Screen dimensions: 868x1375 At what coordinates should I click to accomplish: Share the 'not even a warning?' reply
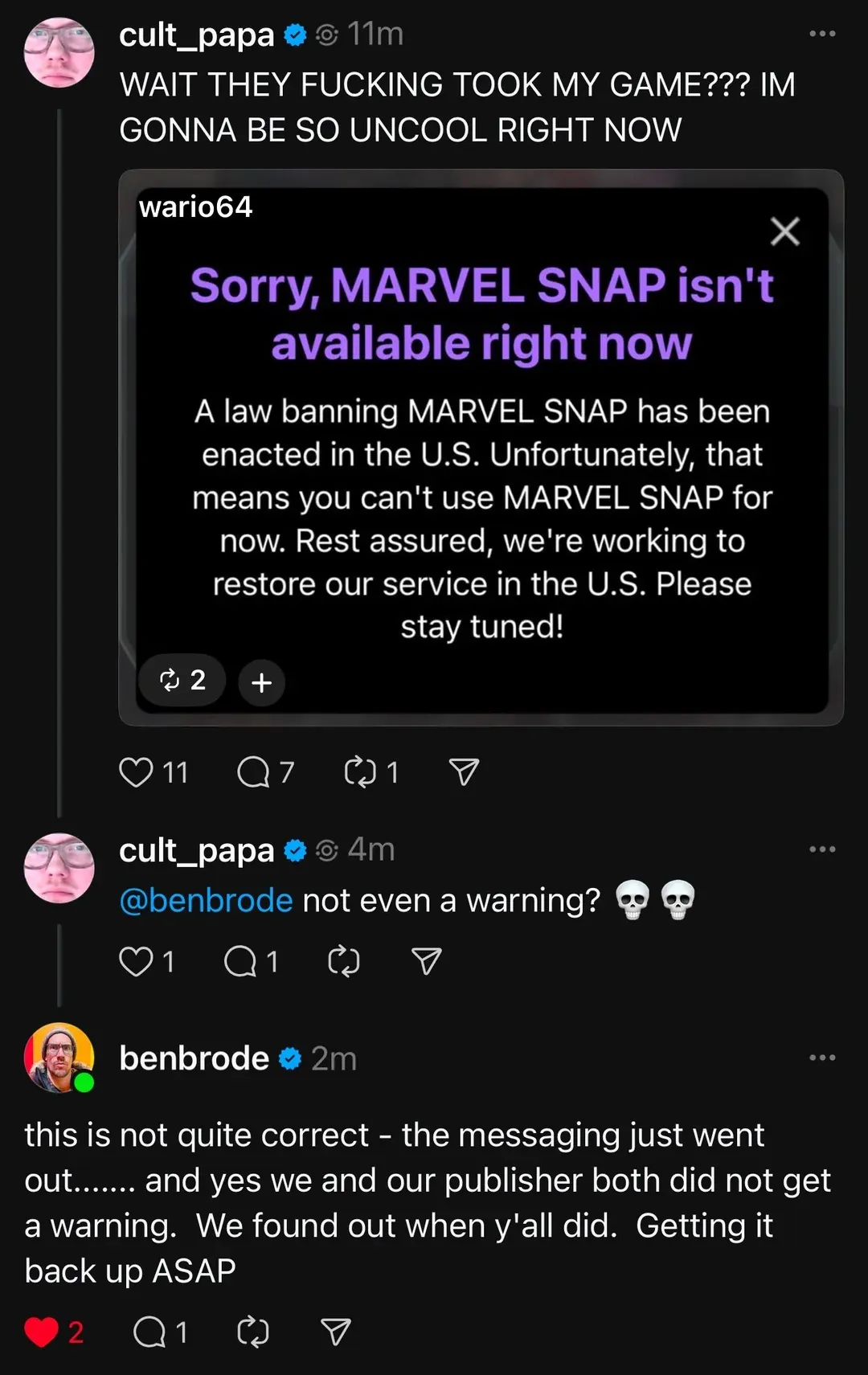[x=426, y=961]
